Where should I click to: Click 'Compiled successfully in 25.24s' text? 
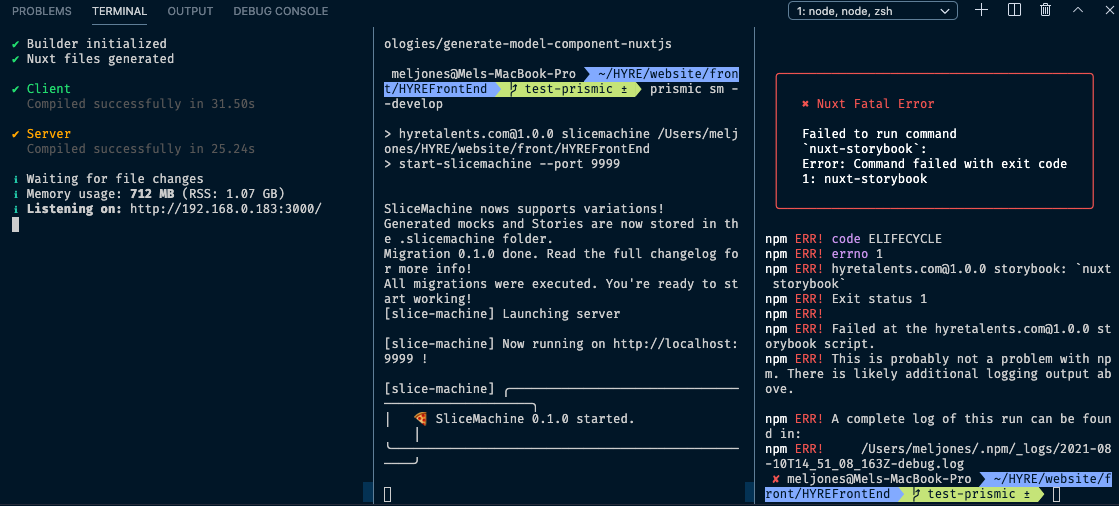(141, 149)
